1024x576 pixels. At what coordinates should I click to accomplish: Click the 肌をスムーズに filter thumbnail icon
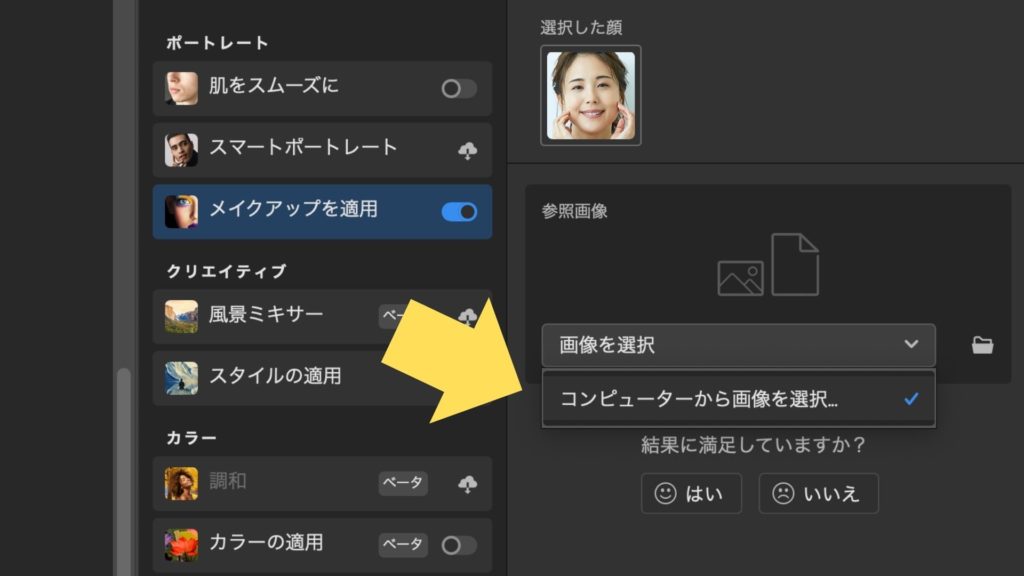click(181, 88)
